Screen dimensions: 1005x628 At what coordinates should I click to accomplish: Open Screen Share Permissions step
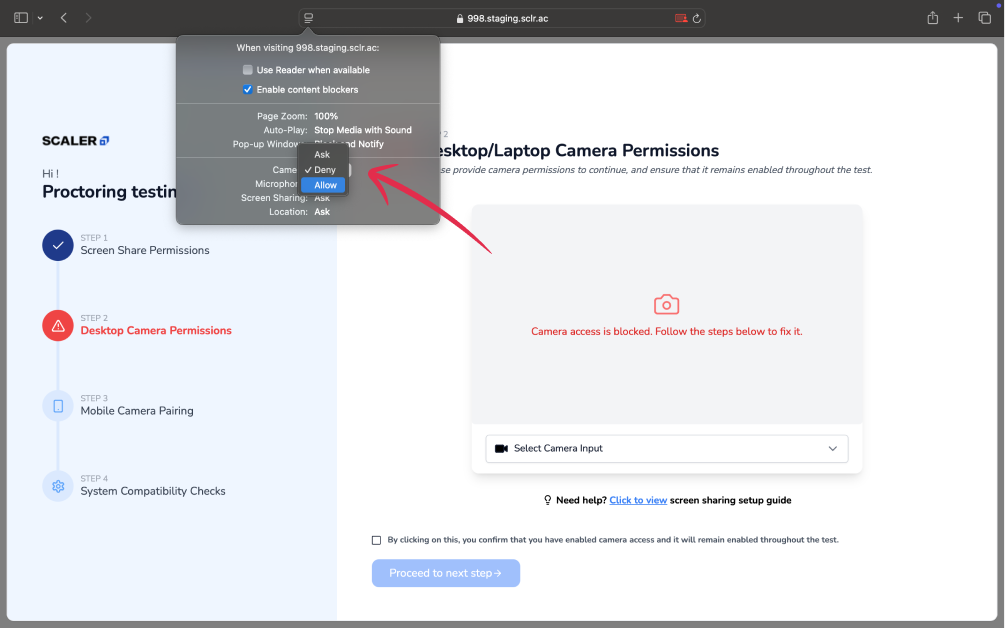click(x=145, y=251)
